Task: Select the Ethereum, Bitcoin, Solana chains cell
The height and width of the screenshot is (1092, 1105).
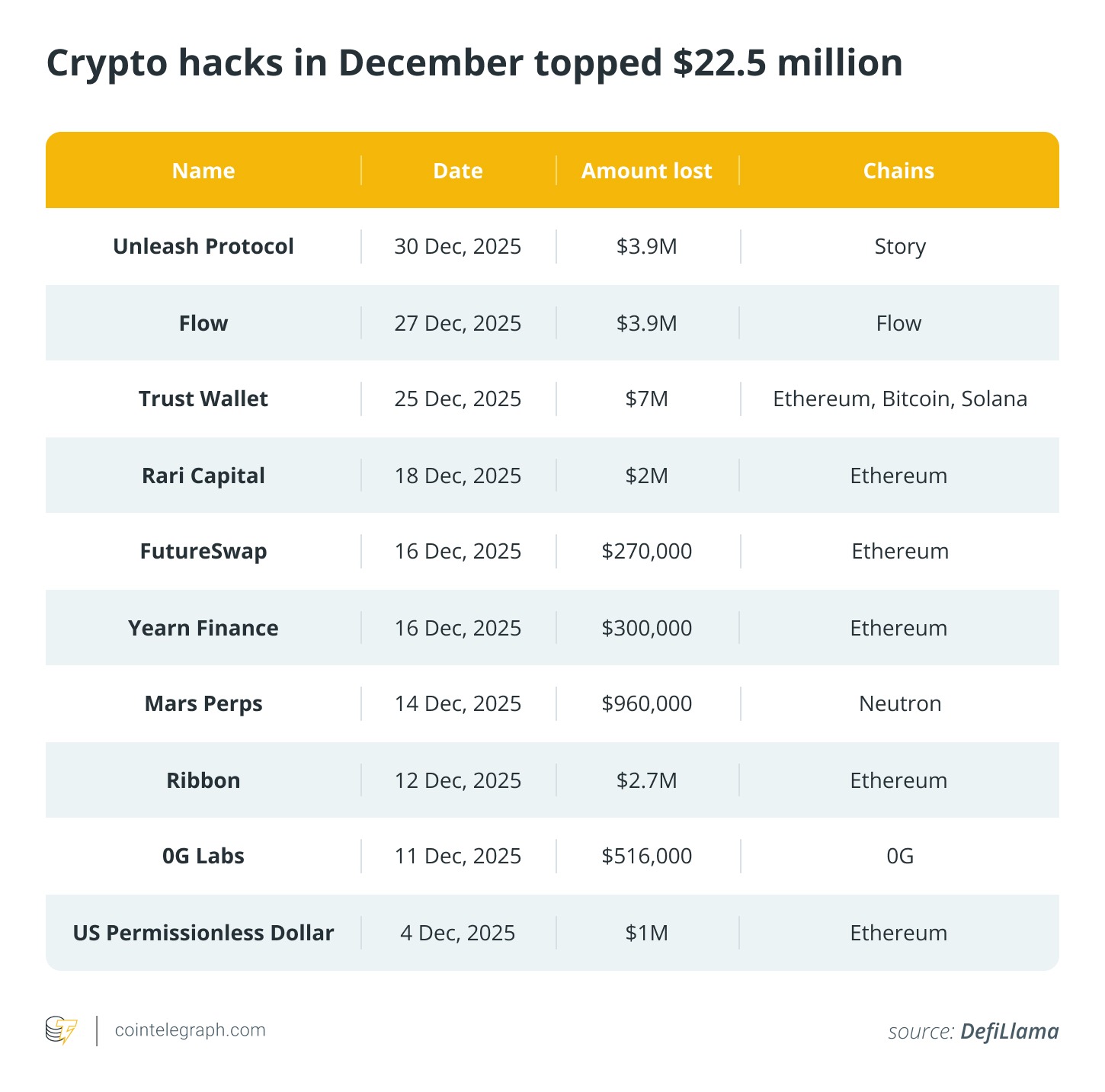Action: [900, 399]
